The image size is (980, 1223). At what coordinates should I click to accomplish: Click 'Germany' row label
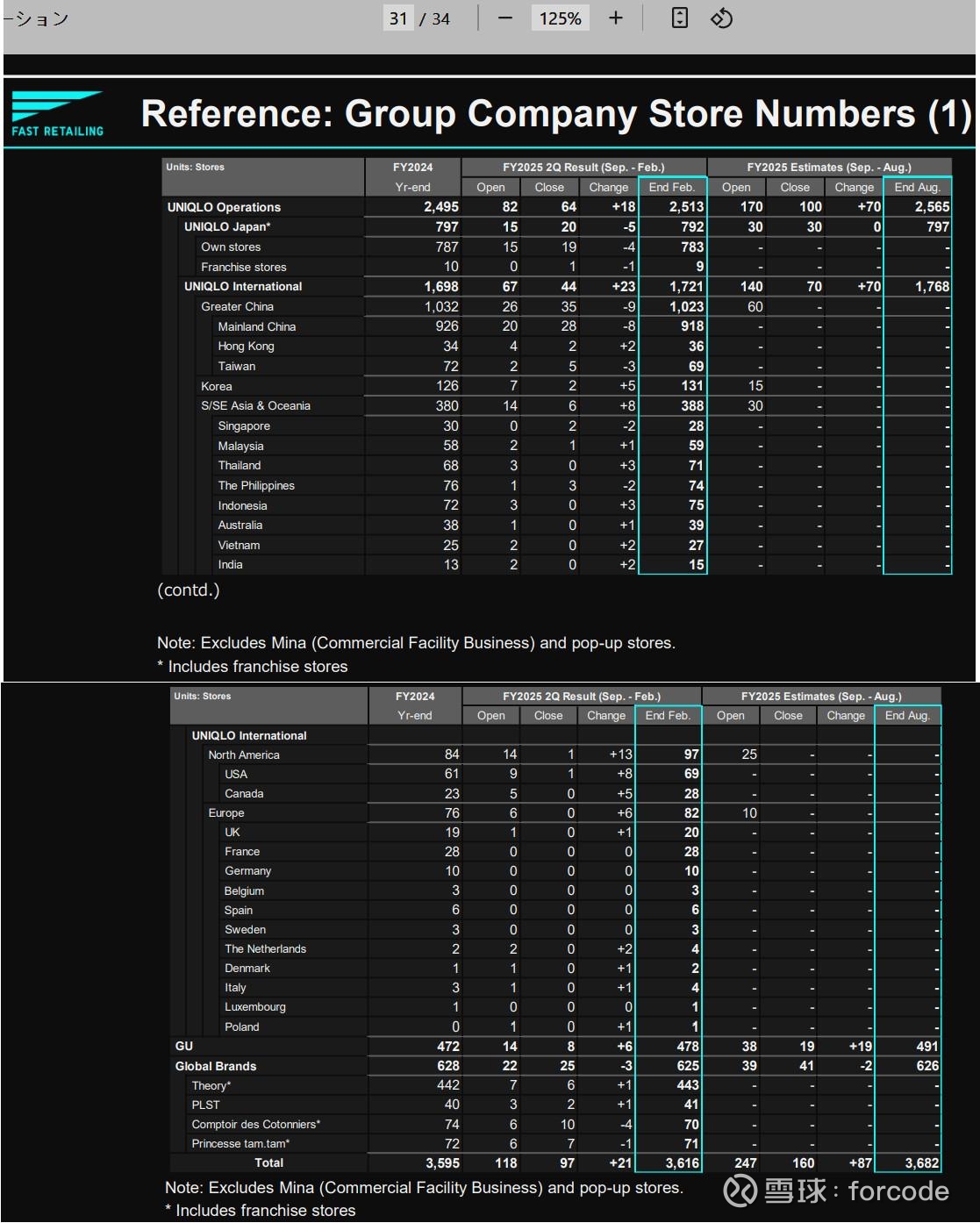tap(248, 871)
